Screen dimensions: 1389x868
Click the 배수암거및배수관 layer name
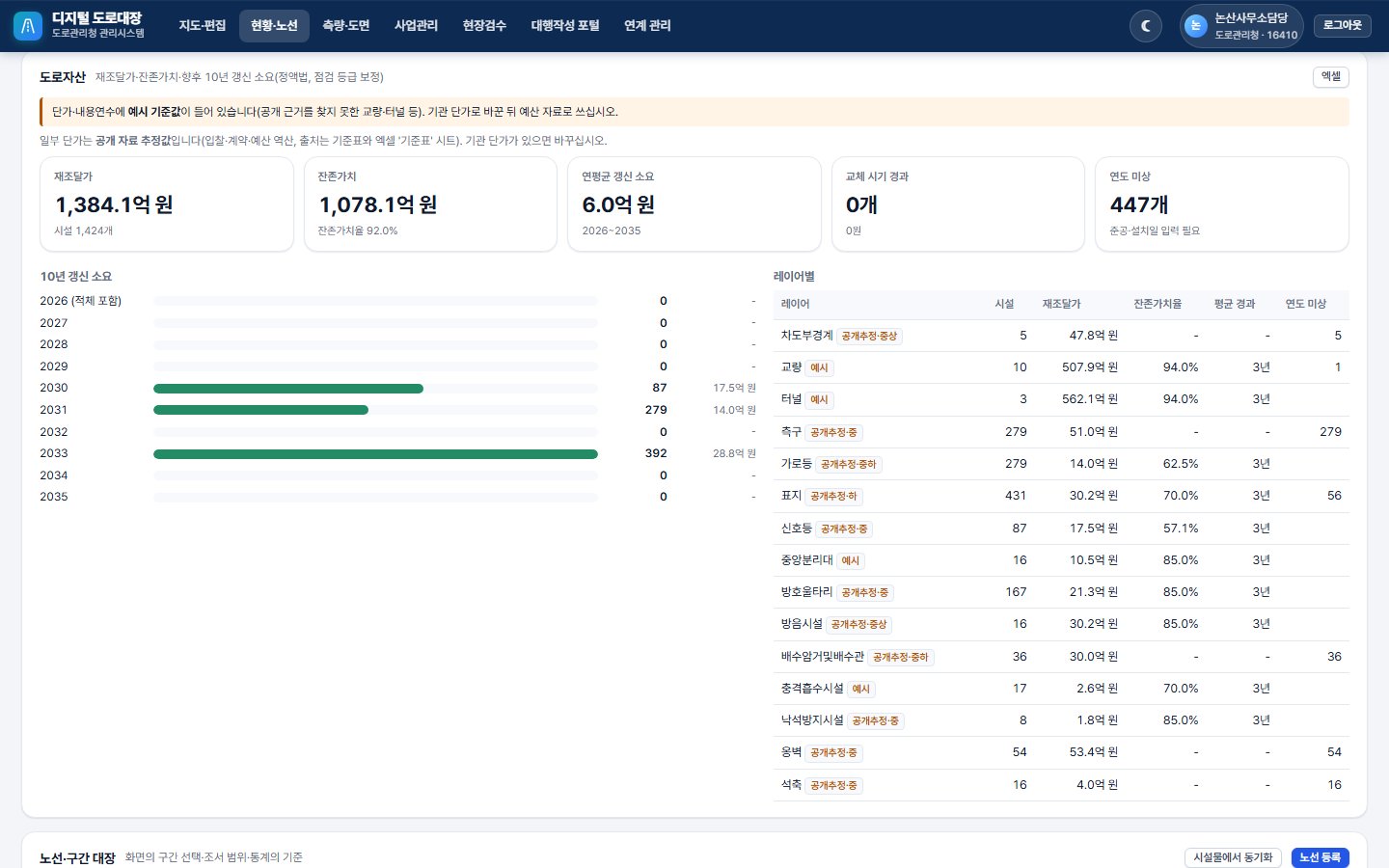(x=823, y=657)
